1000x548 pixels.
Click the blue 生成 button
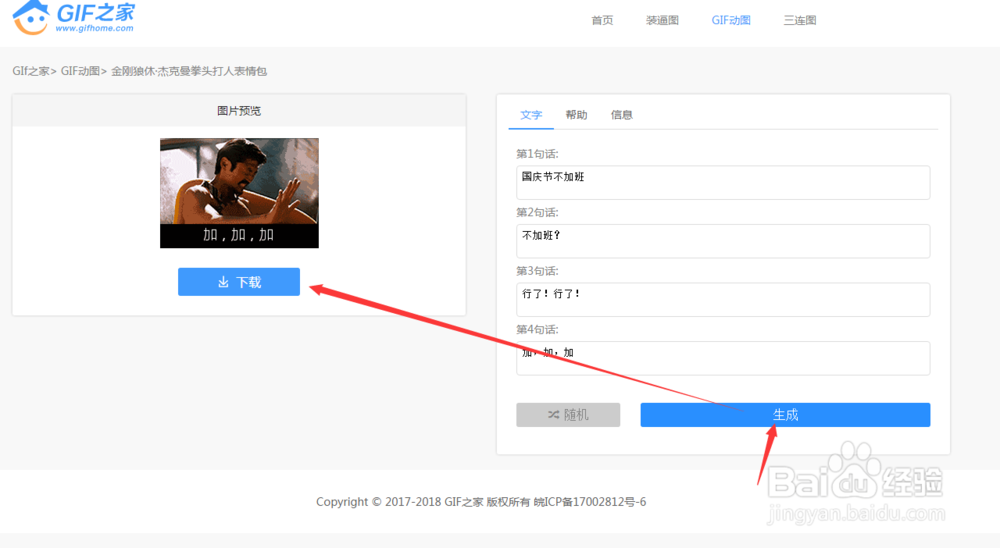[785, 415]
